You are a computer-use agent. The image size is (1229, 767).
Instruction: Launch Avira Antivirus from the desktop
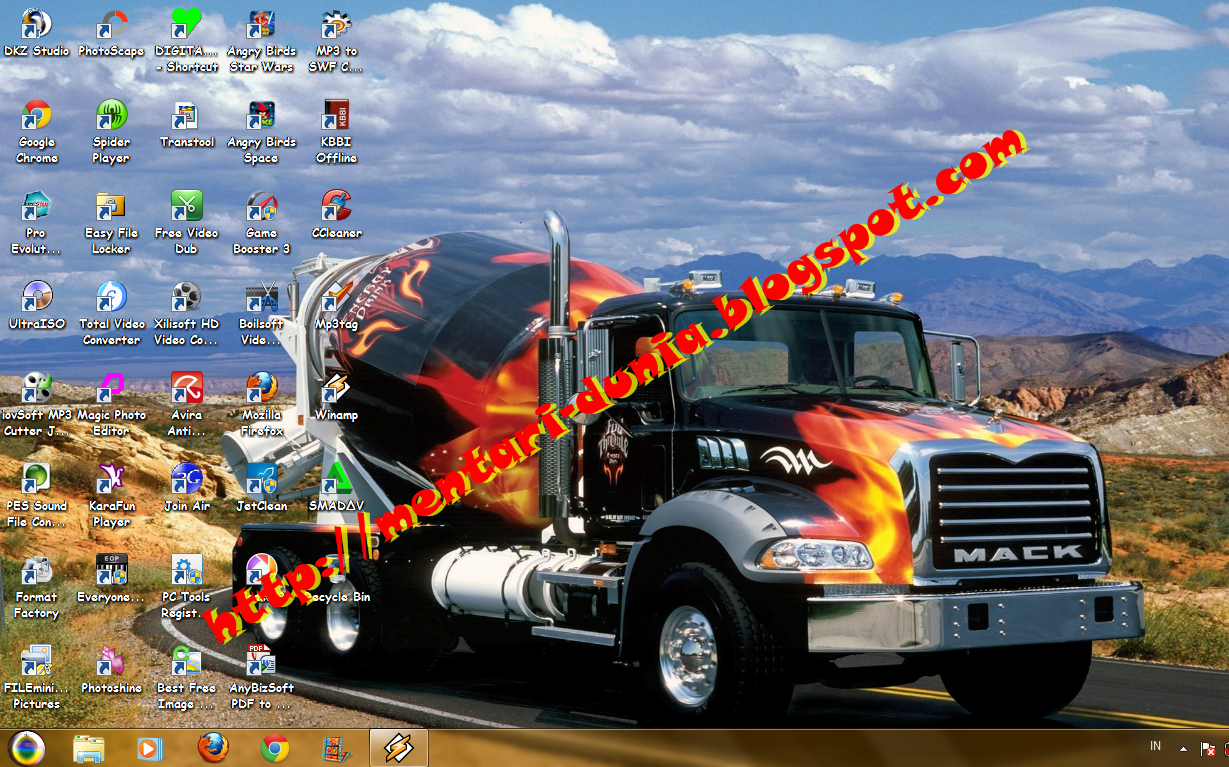186,404
